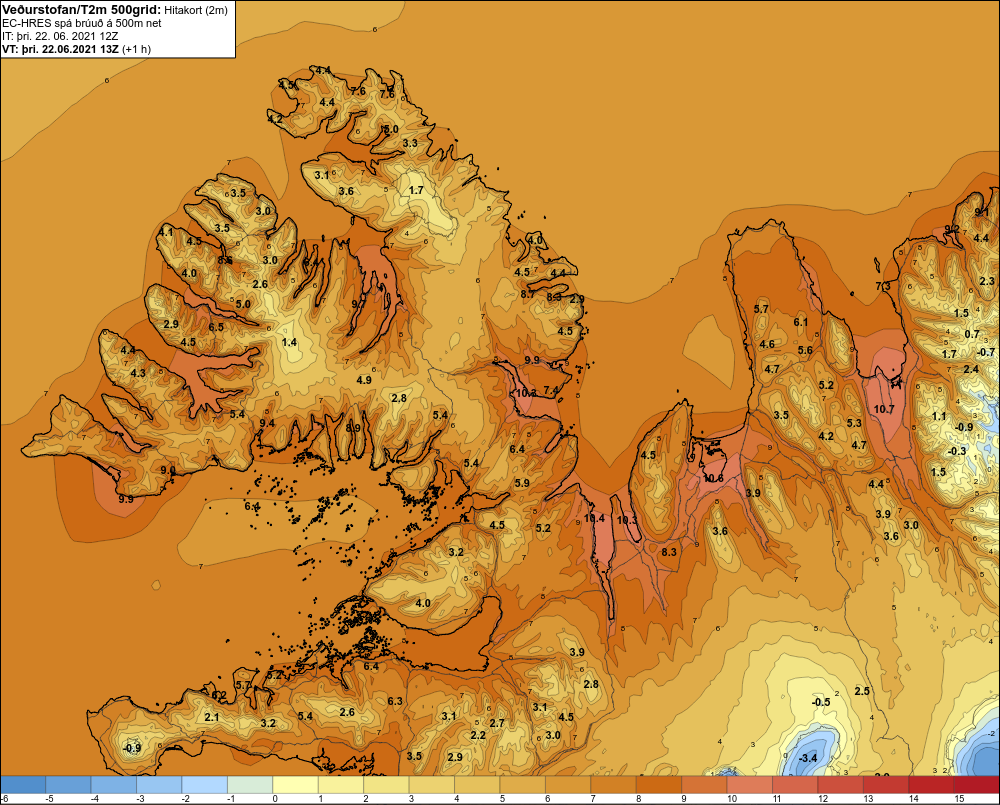1000x805 pixels.
Task: Click the '5.3' temperature value
Action: click(x=854, y=423)
